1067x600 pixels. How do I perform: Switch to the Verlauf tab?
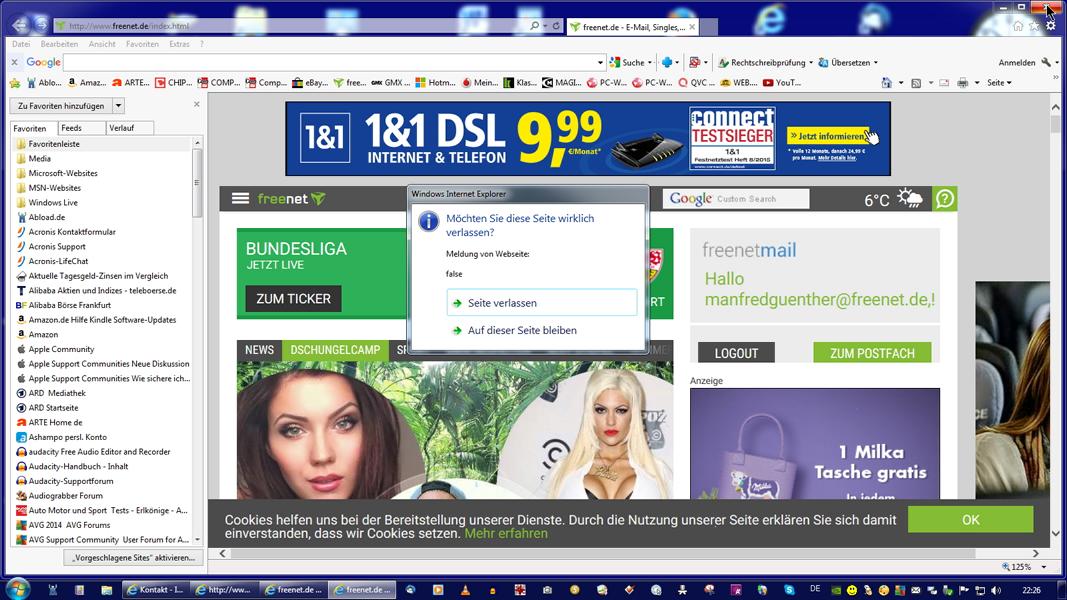(x=129, y=128)
